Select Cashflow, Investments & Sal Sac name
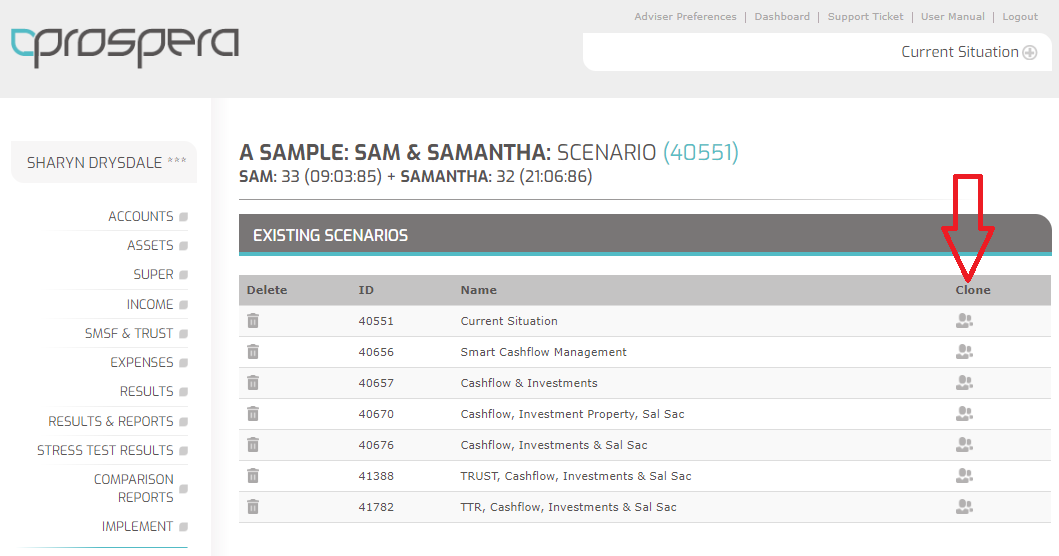 tap(554, 445)
